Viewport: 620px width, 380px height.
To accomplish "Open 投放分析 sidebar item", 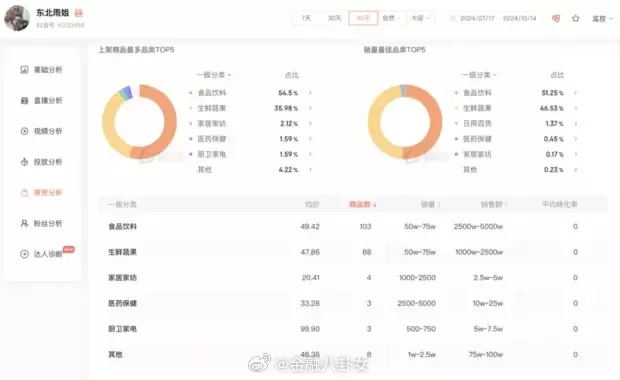I will (x=41, y=162).
